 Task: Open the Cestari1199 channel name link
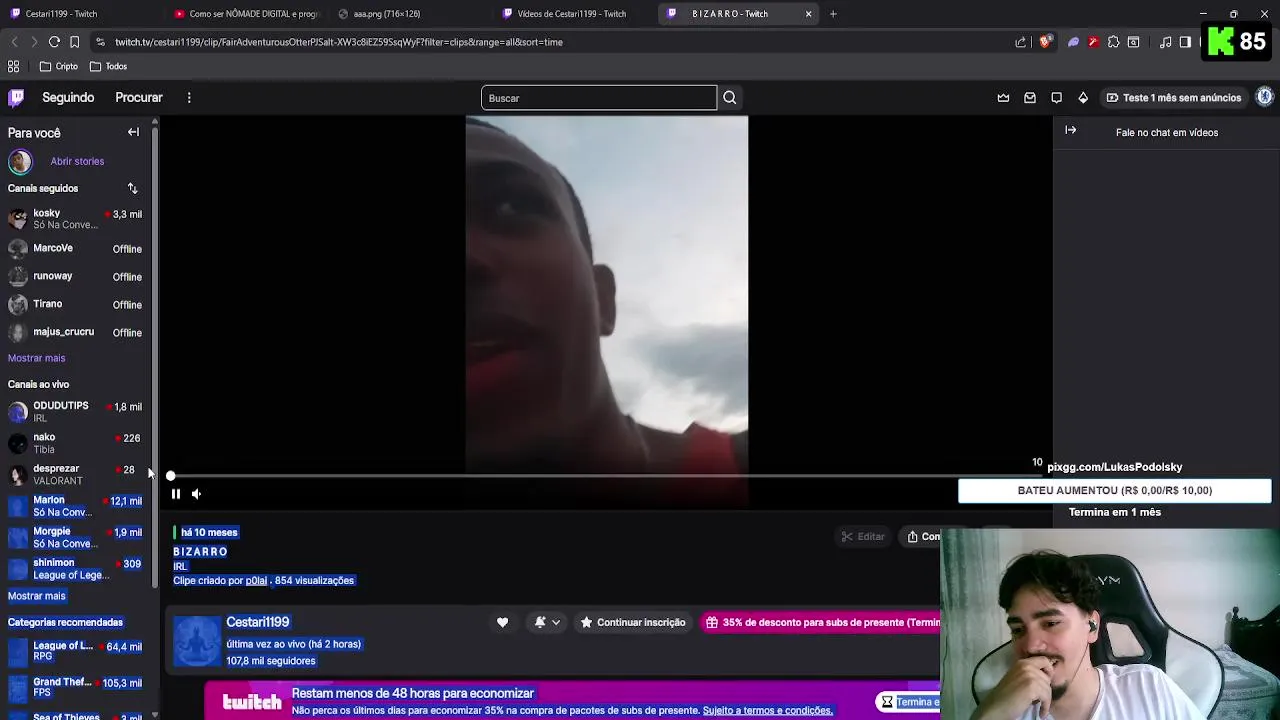click(257, 622)
